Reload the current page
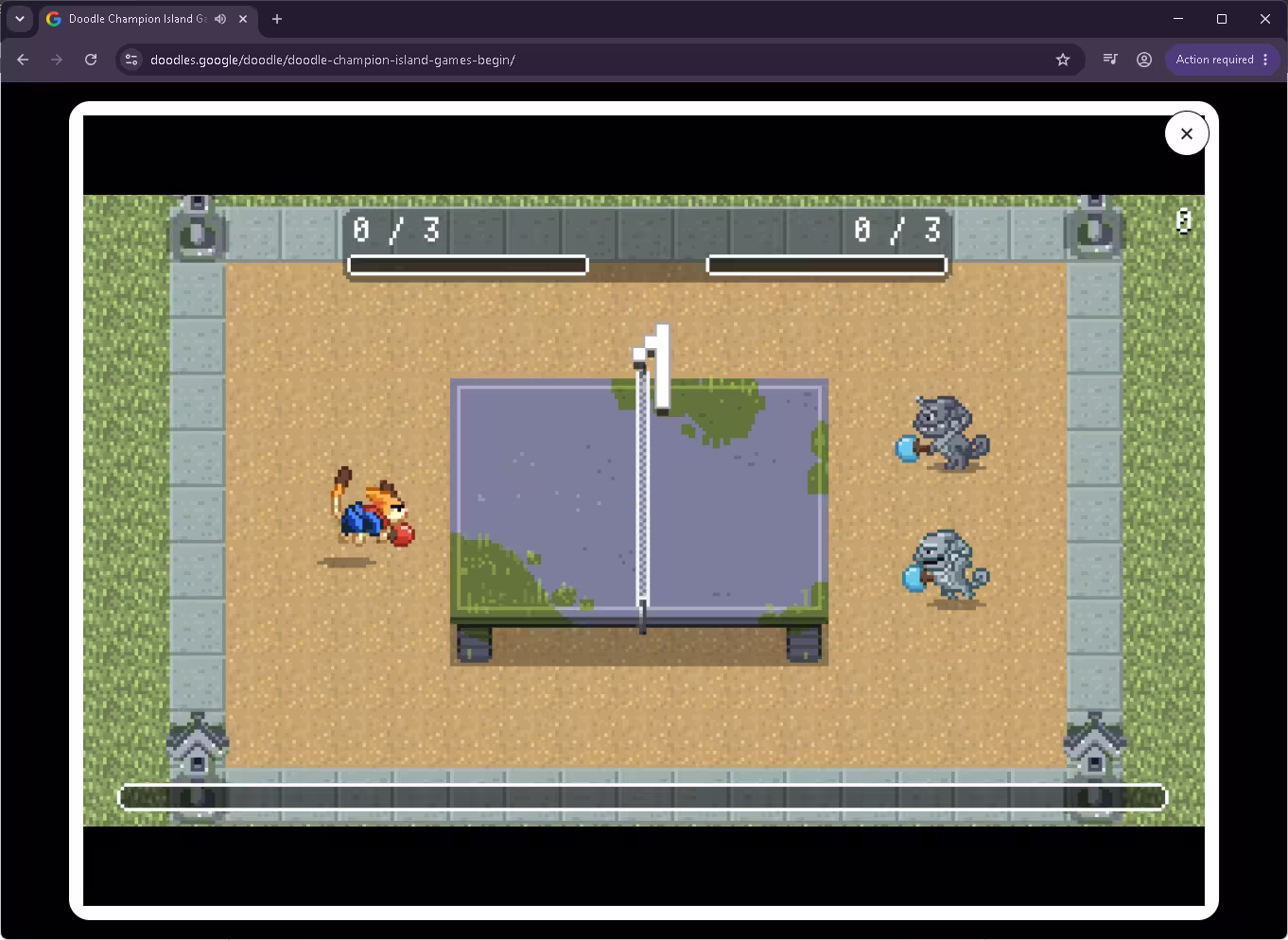Viewport: 1288px width, 940px height. click(x=91, y=60)
